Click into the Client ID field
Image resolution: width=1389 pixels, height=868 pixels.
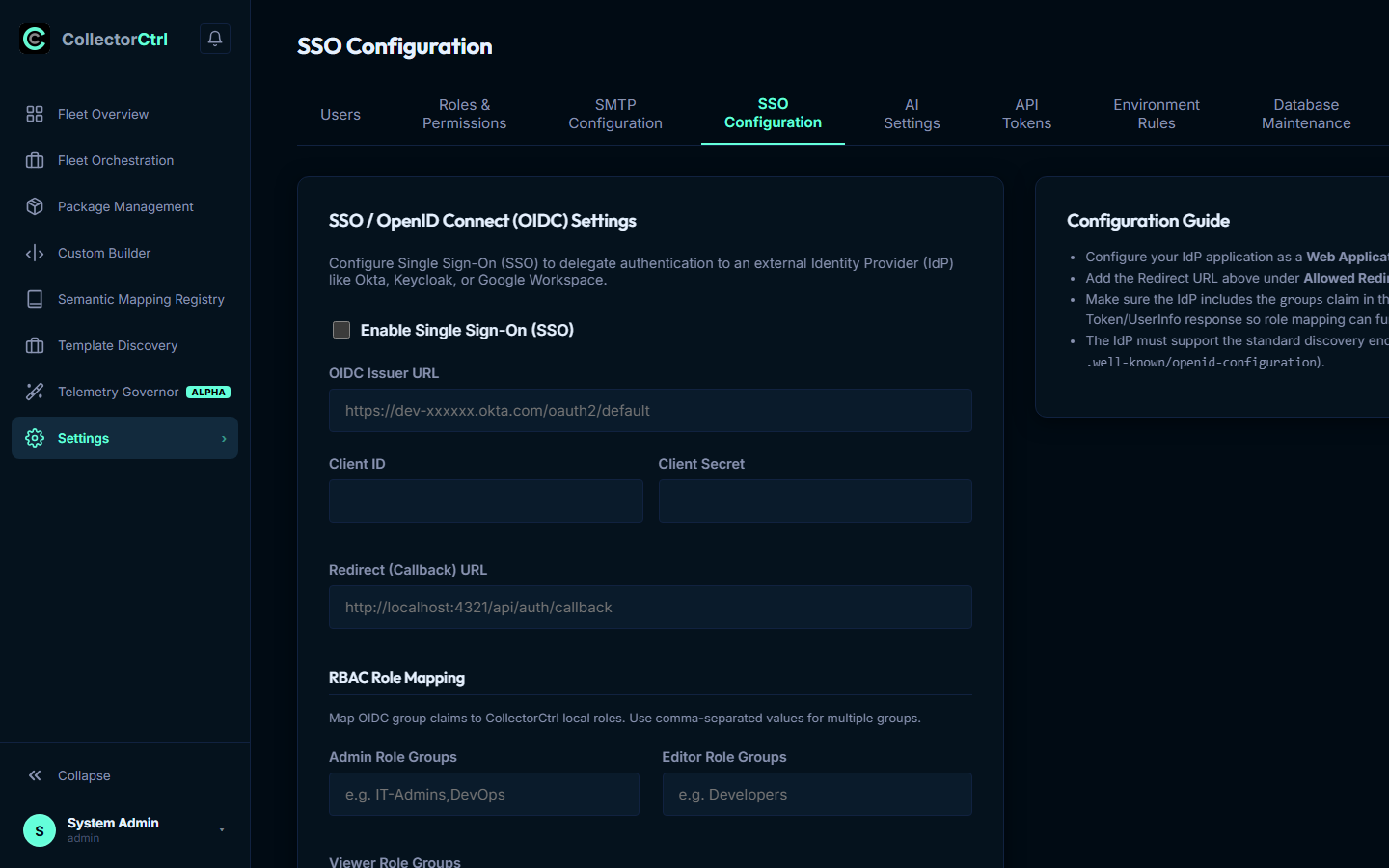[x=485, y=502]
